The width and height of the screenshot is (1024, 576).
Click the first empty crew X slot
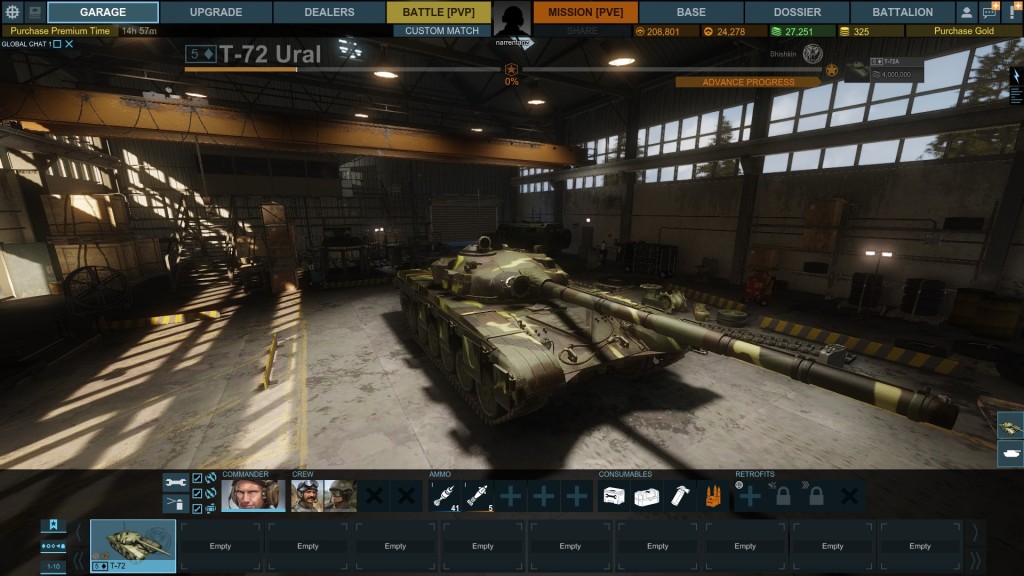374,496
